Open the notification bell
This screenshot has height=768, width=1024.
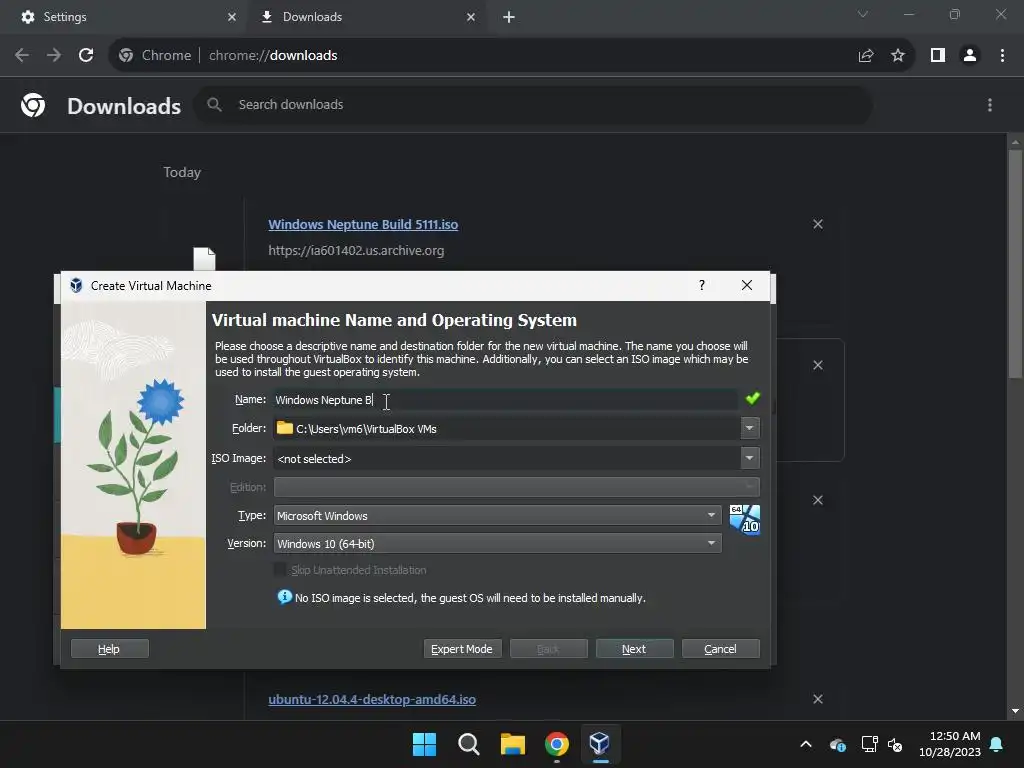pos(997,744)
